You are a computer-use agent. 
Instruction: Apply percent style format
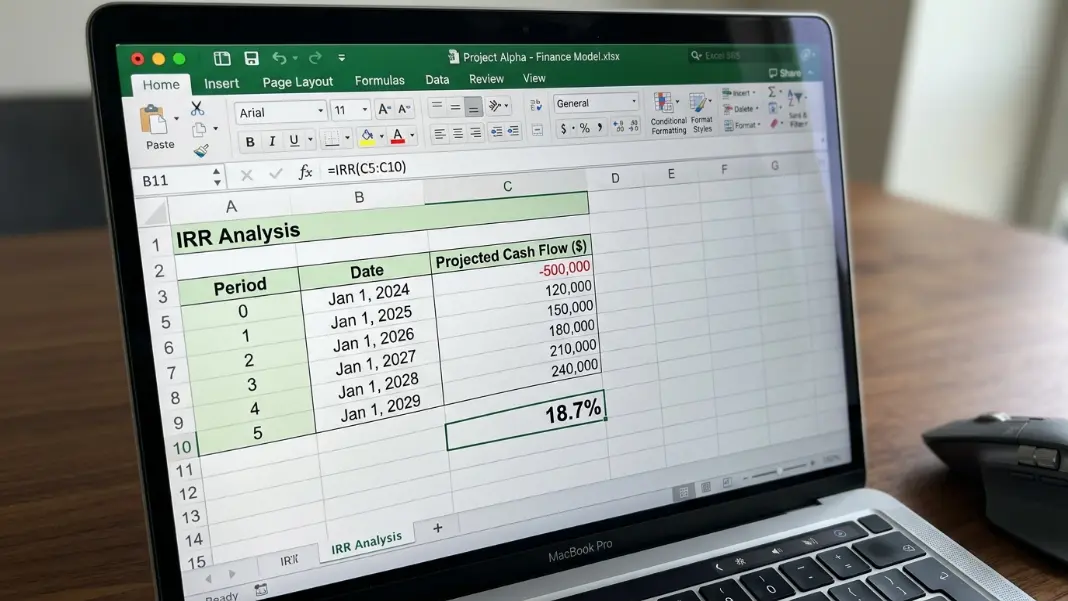click(584, 128)
